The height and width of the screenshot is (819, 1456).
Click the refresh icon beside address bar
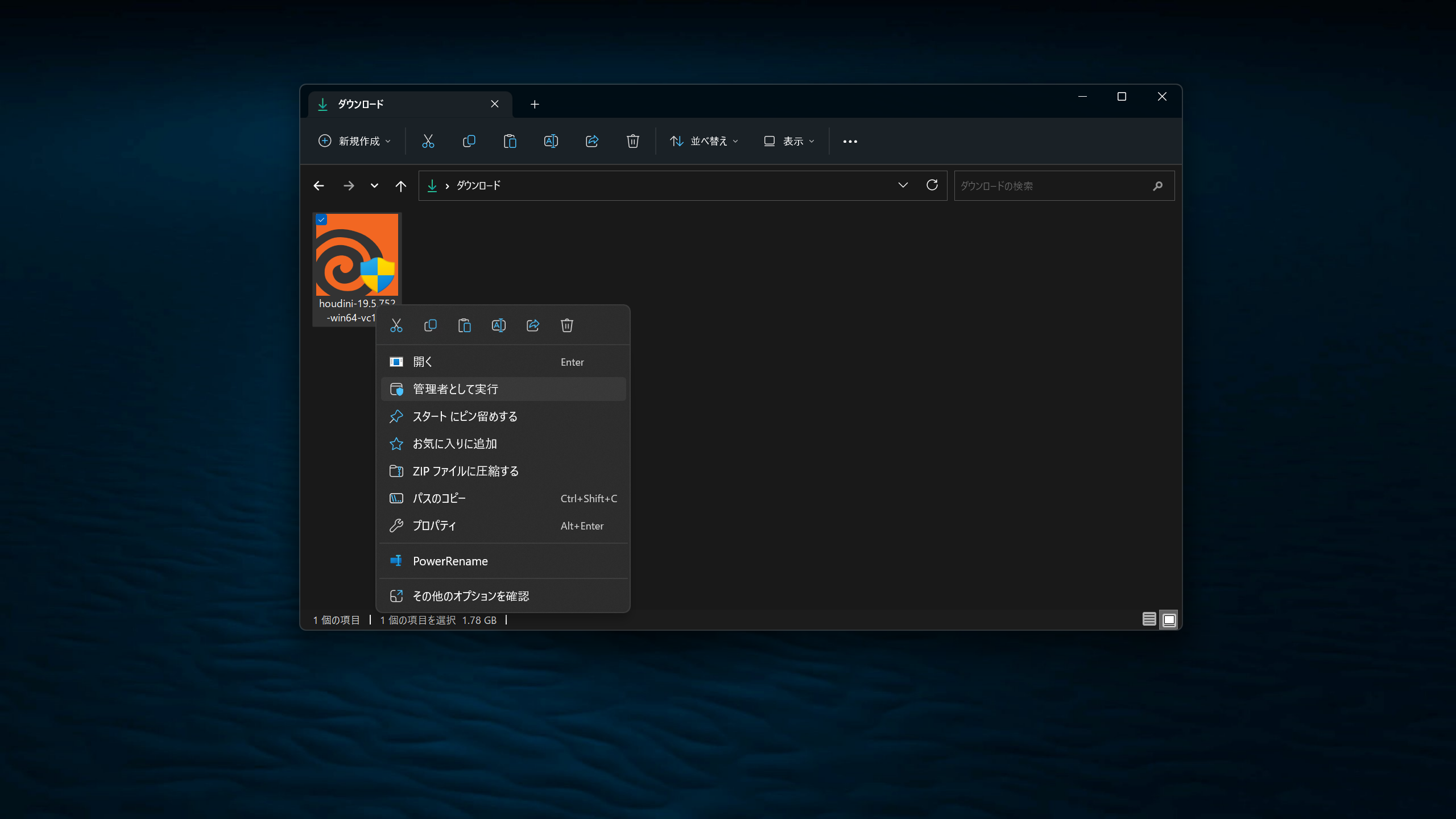click(932, 185)
